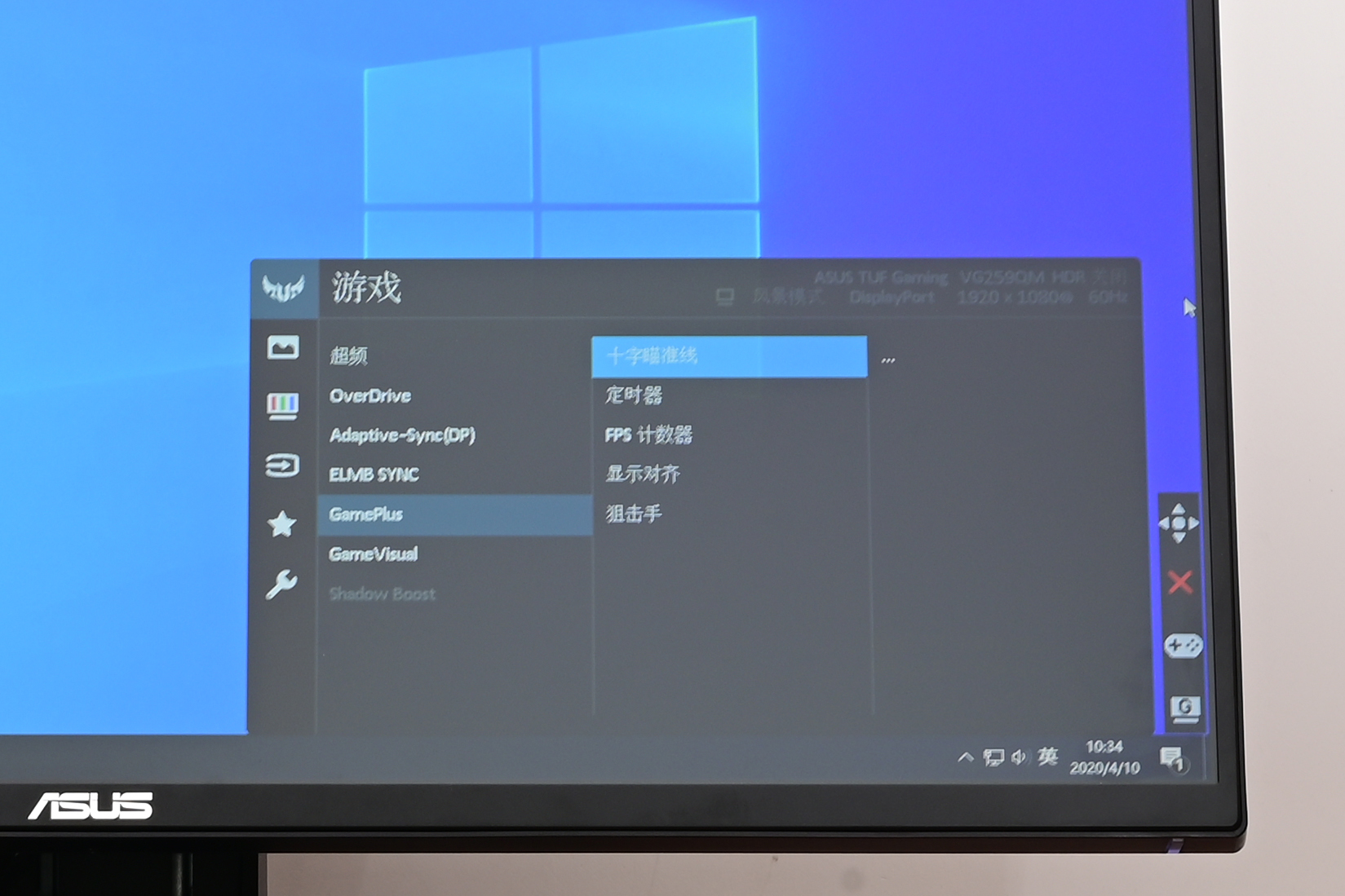Enable ELMB SYNC

pos(374,474)
